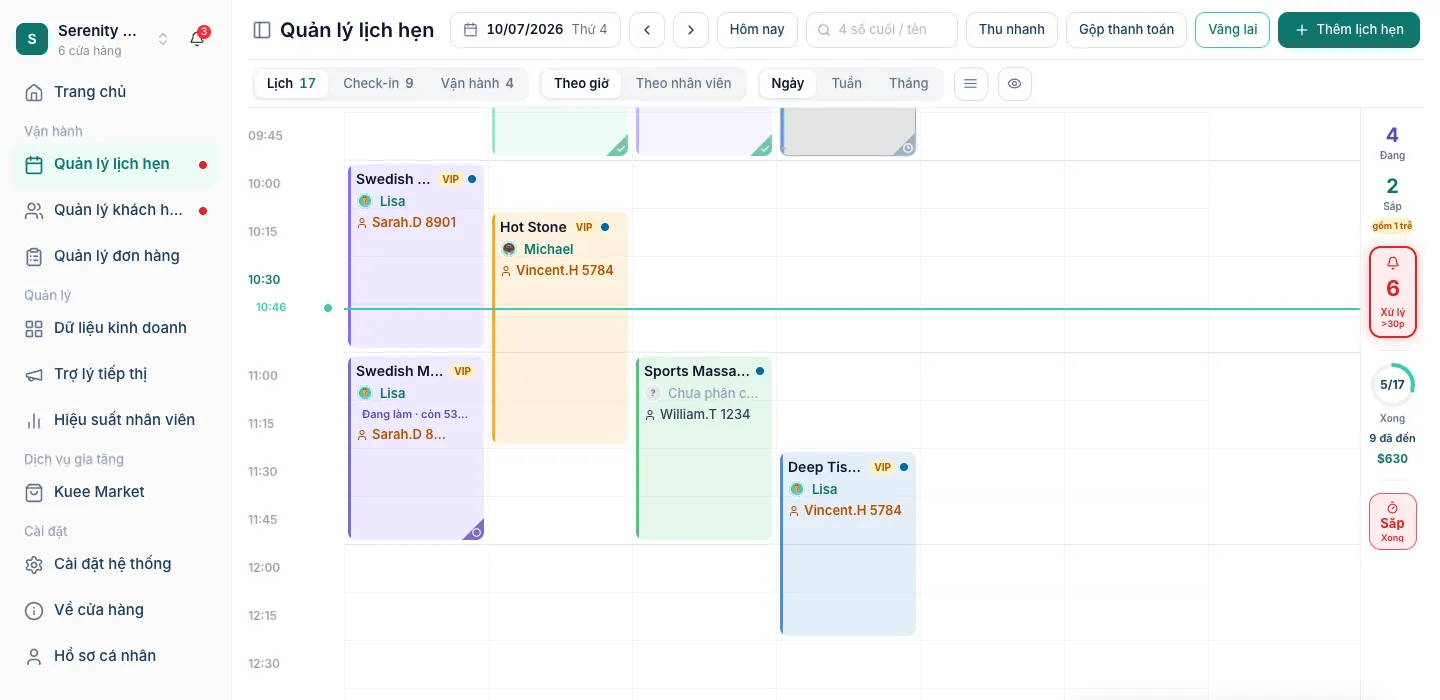Toggle the eye visibility button
Viewport: 1440px width, 700px height.
(1014, 84)
